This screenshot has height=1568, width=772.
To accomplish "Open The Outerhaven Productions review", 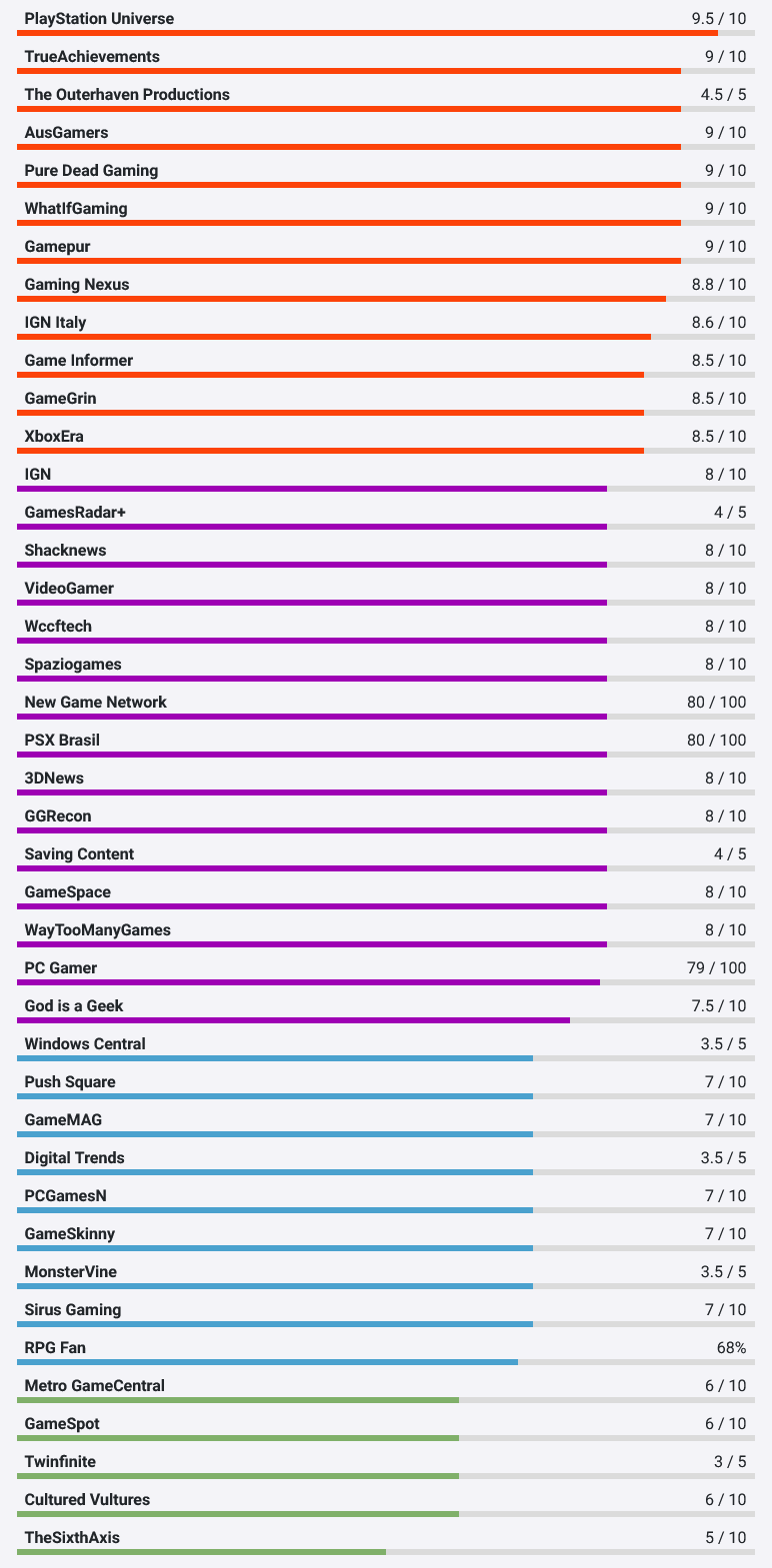I will pos(127,95).
